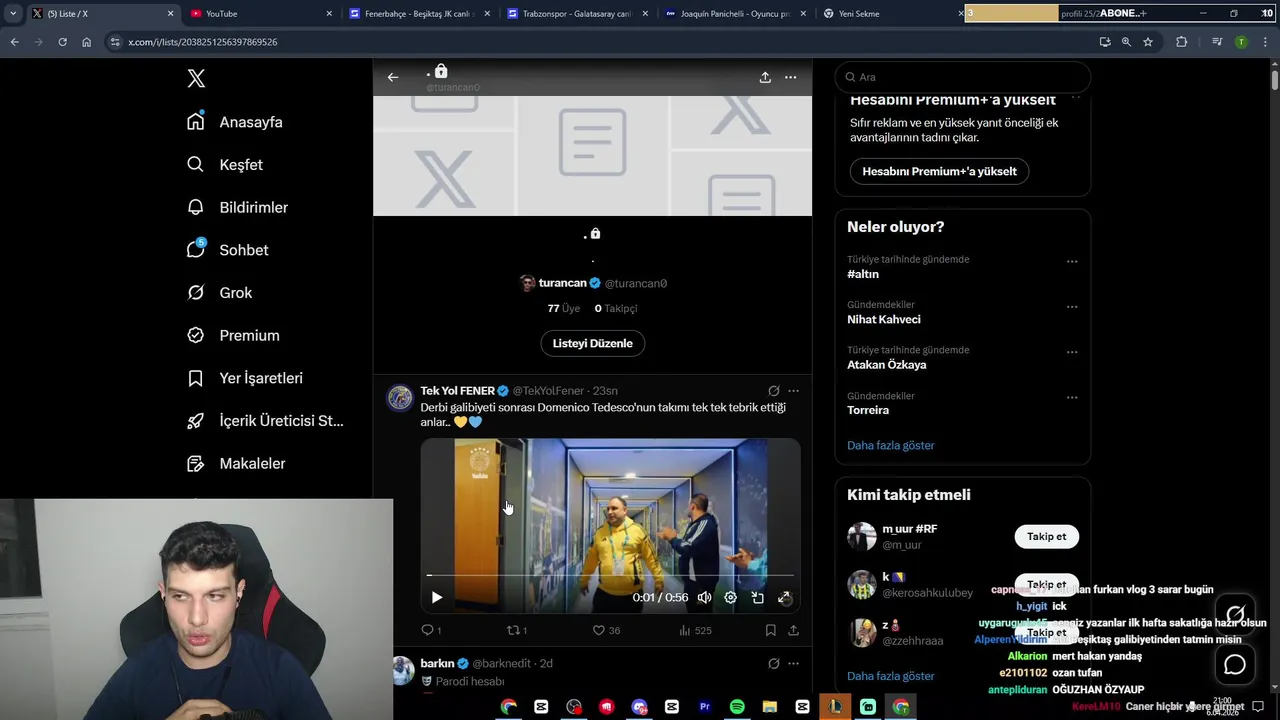The image size is (1280, 720).
Task: Open Yer İşaretleri bookmarks
Action: 245,378
